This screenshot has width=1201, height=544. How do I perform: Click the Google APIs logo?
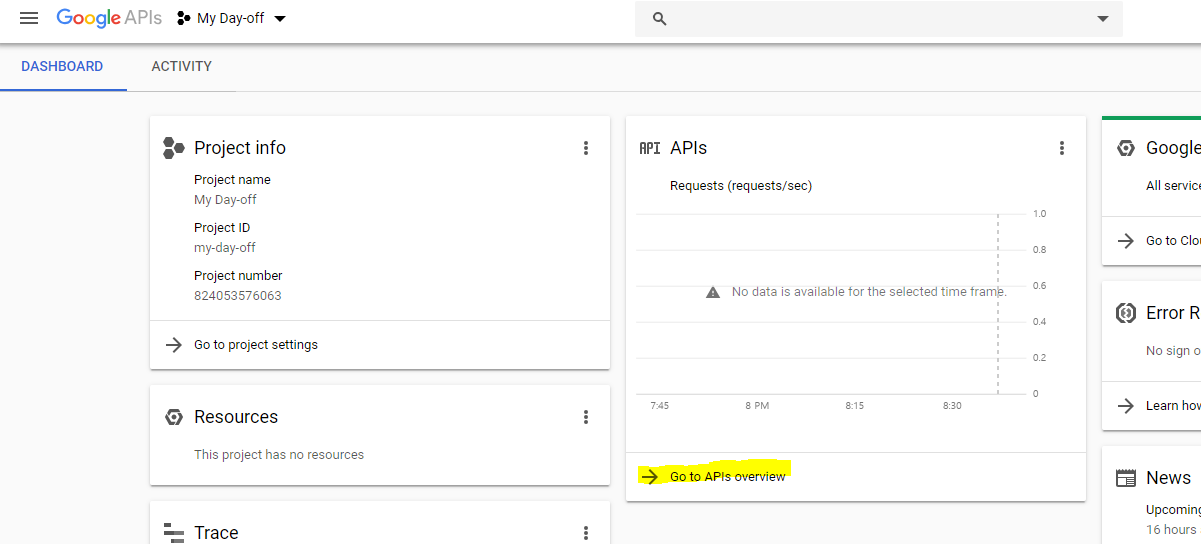(x=109, y=18)
